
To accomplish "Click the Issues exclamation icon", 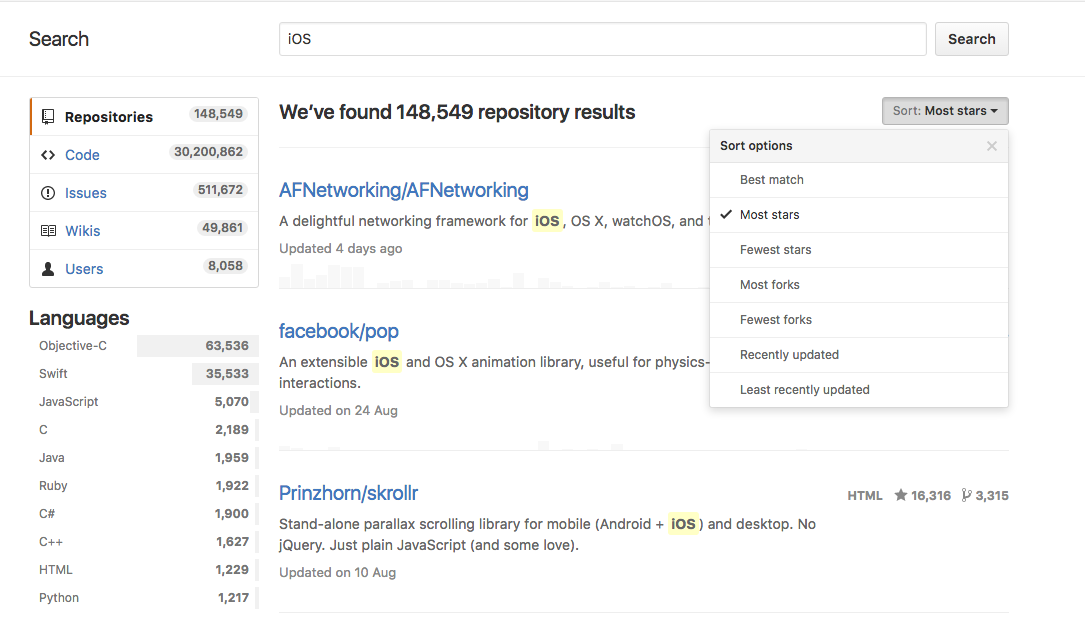I will 48,193.
